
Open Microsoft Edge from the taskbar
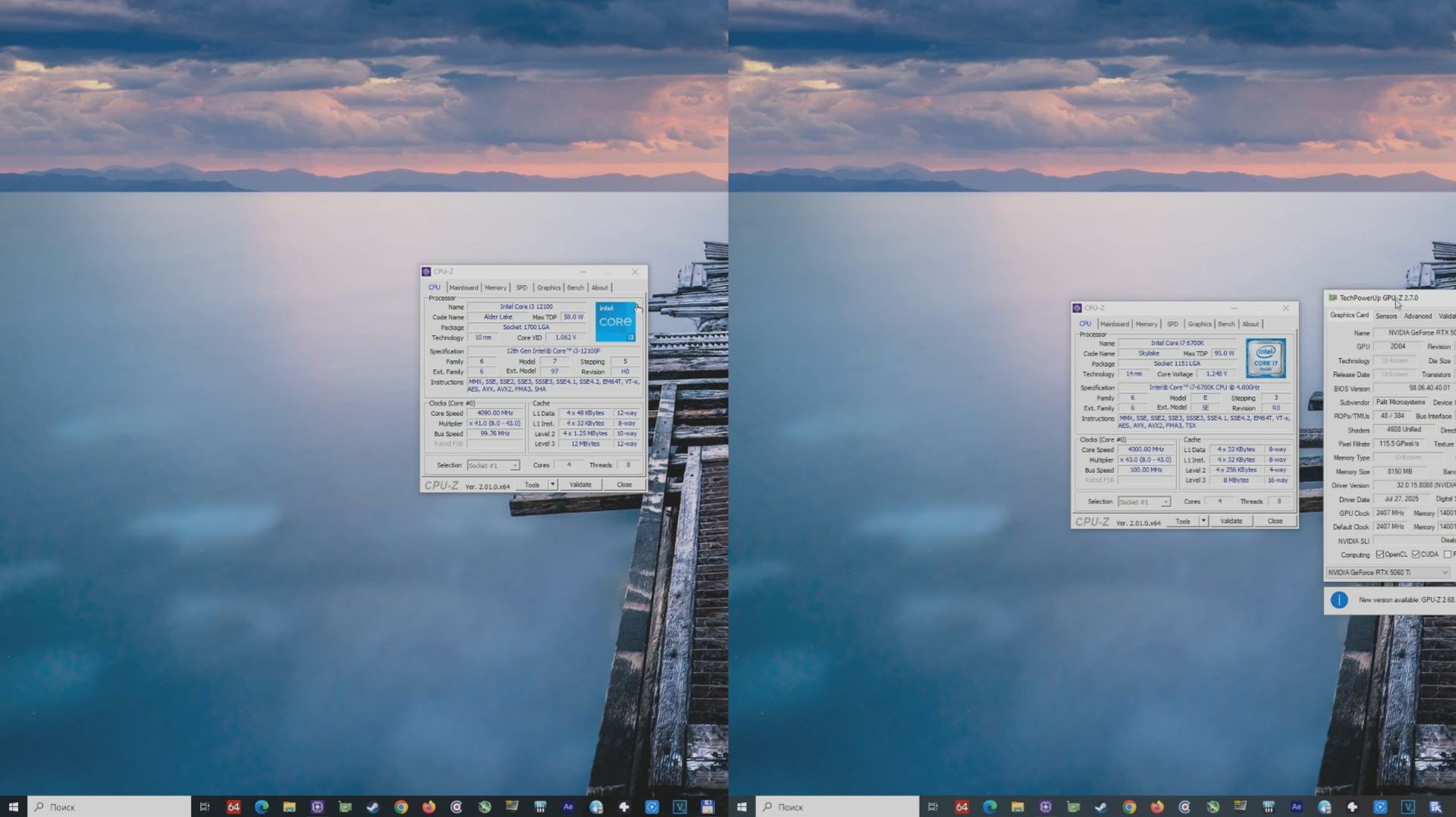[262, 807]
